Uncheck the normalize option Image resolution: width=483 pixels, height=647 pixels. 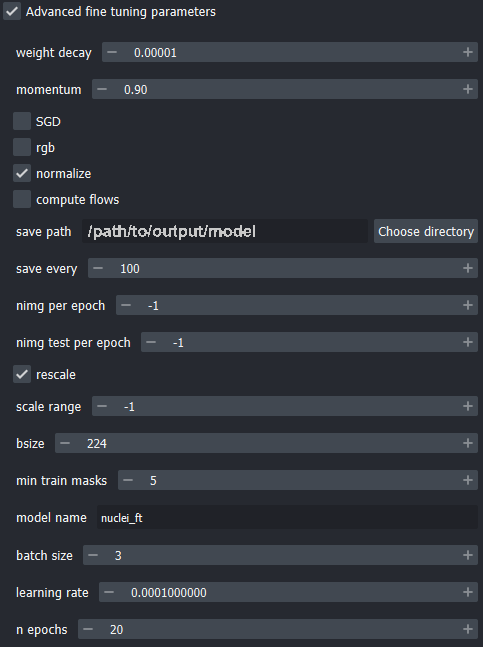pyautogui.click(x=22, y=173)
